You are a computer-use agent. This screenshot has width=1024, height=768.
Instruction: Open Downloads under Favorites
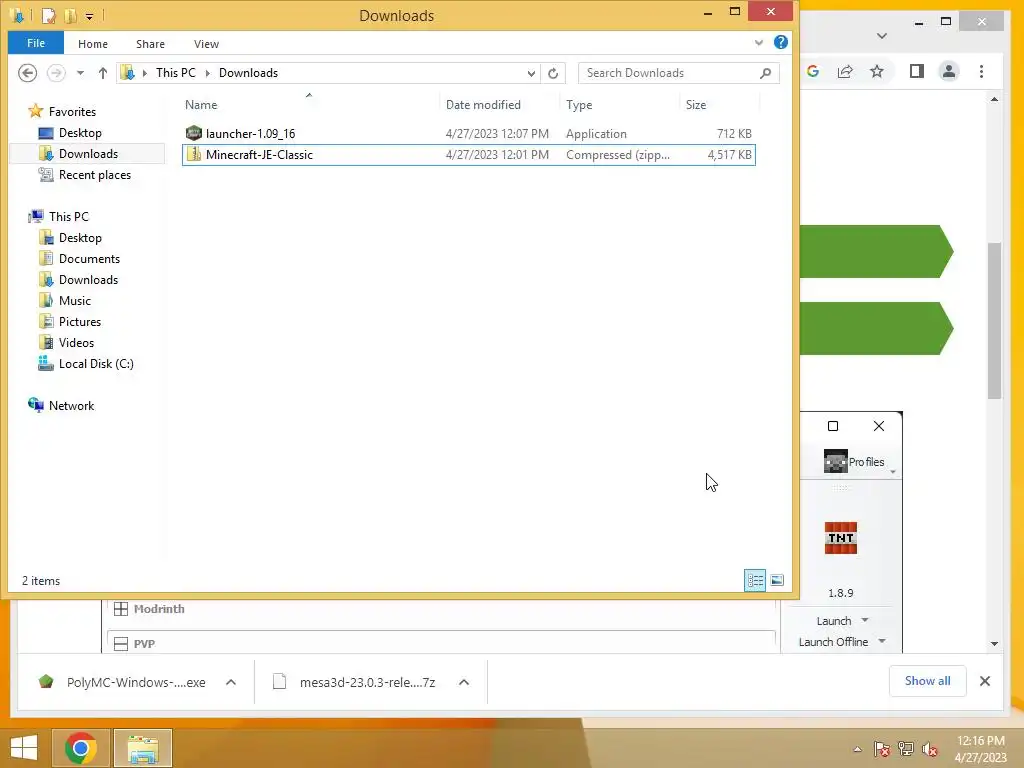coord(88,153)
